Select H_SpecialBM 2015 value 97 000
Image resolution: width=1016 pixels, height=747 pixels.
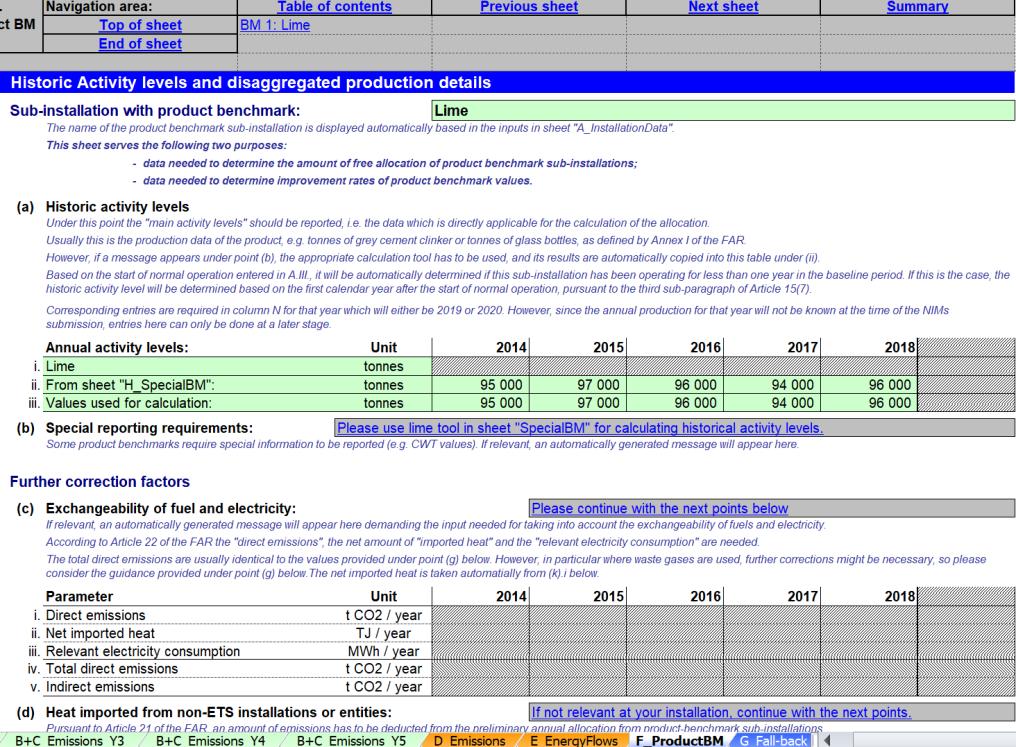[577, 385]
